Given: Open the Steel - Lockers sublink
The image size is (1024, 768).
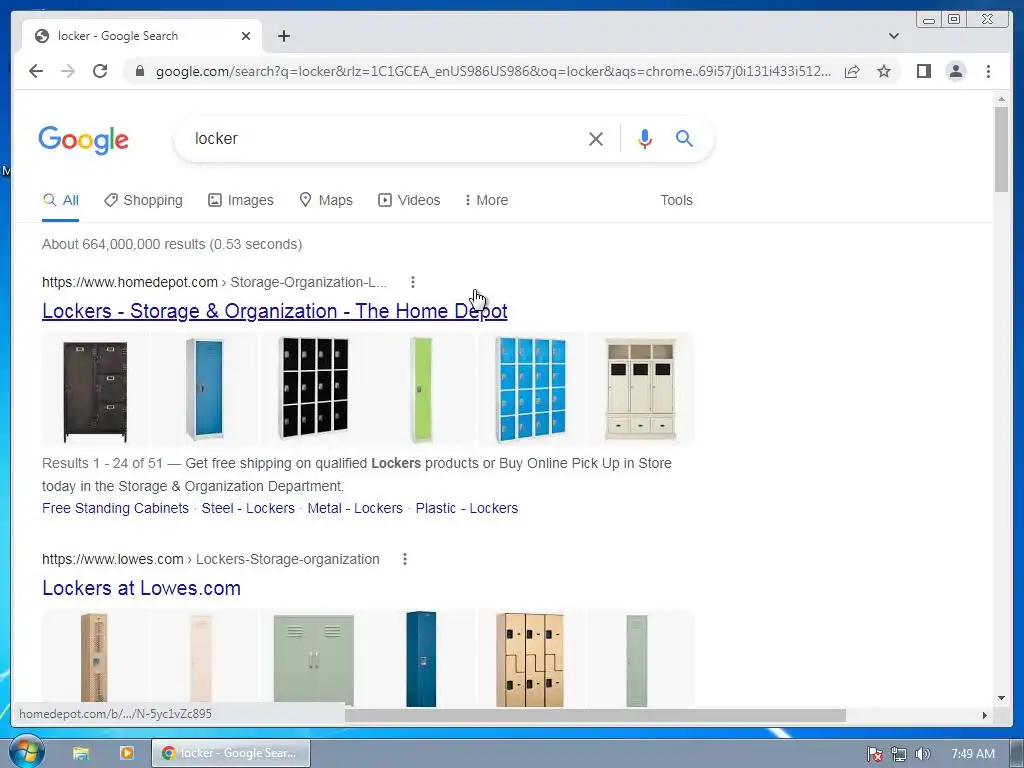Looking at the screenshot, I should coord(248,508).
